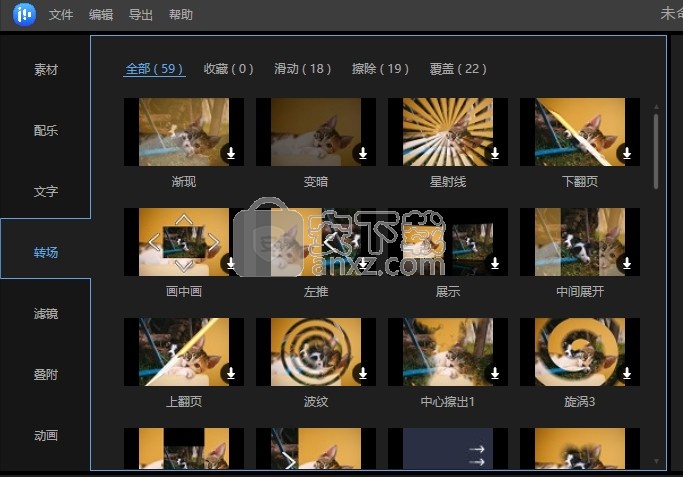The height and width of the screenshot is (477, 683).
Task: Show 全部 (59) transitions
Action: (154, 69)
